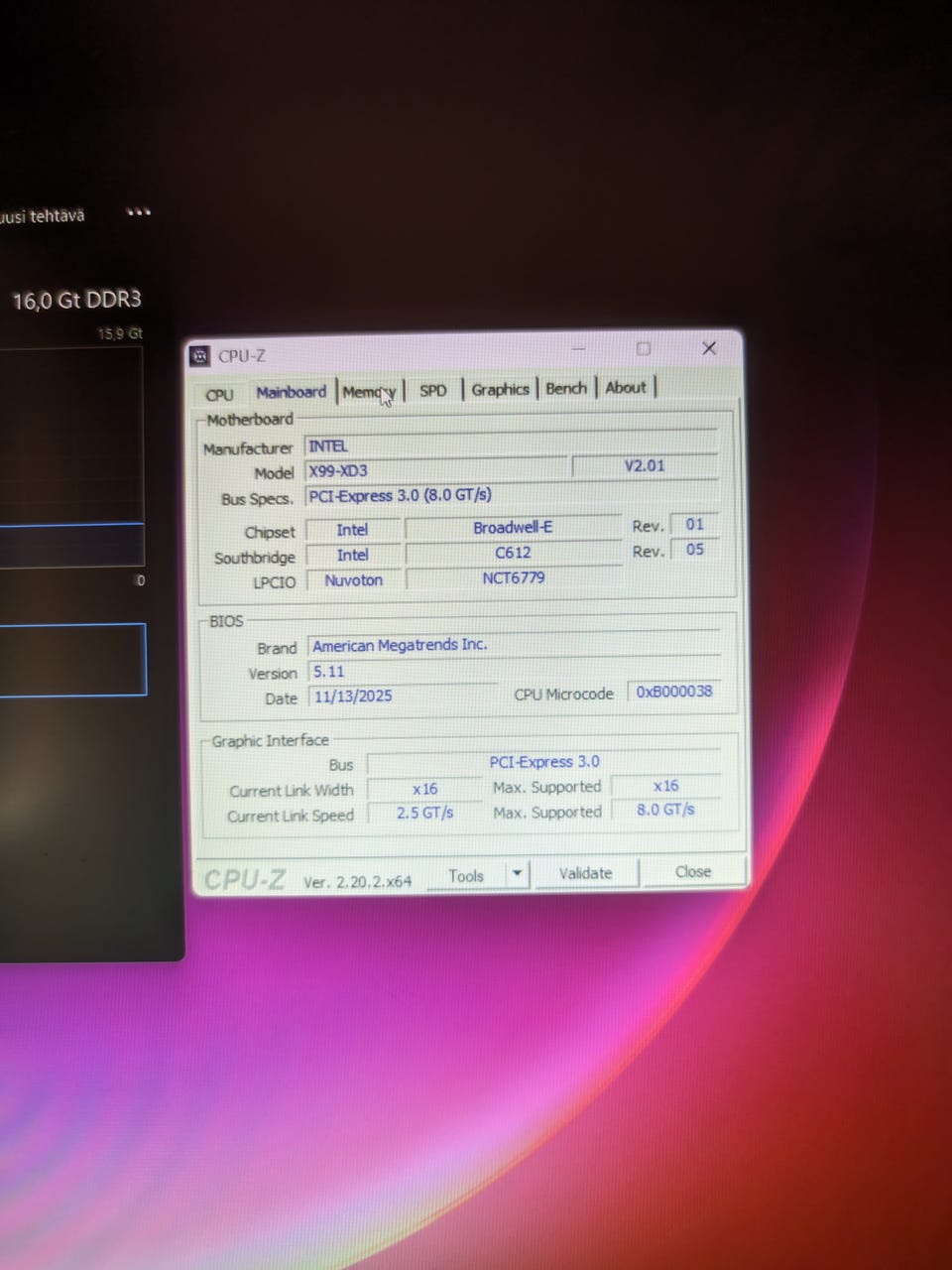
Task: Click the CPU-Z version text Ver. 2.20.2.x64
Action: tap(357, 881)
